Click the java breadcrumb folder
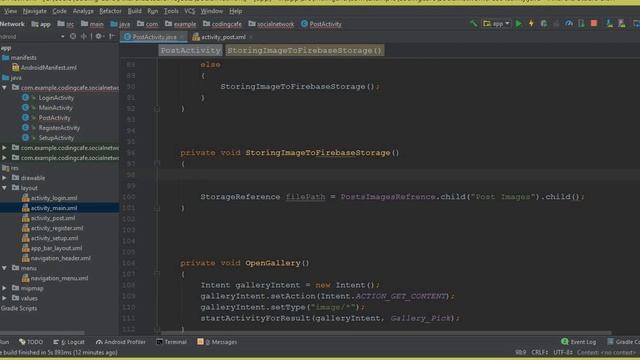640x360 pixels. click(x=120, y=24)
